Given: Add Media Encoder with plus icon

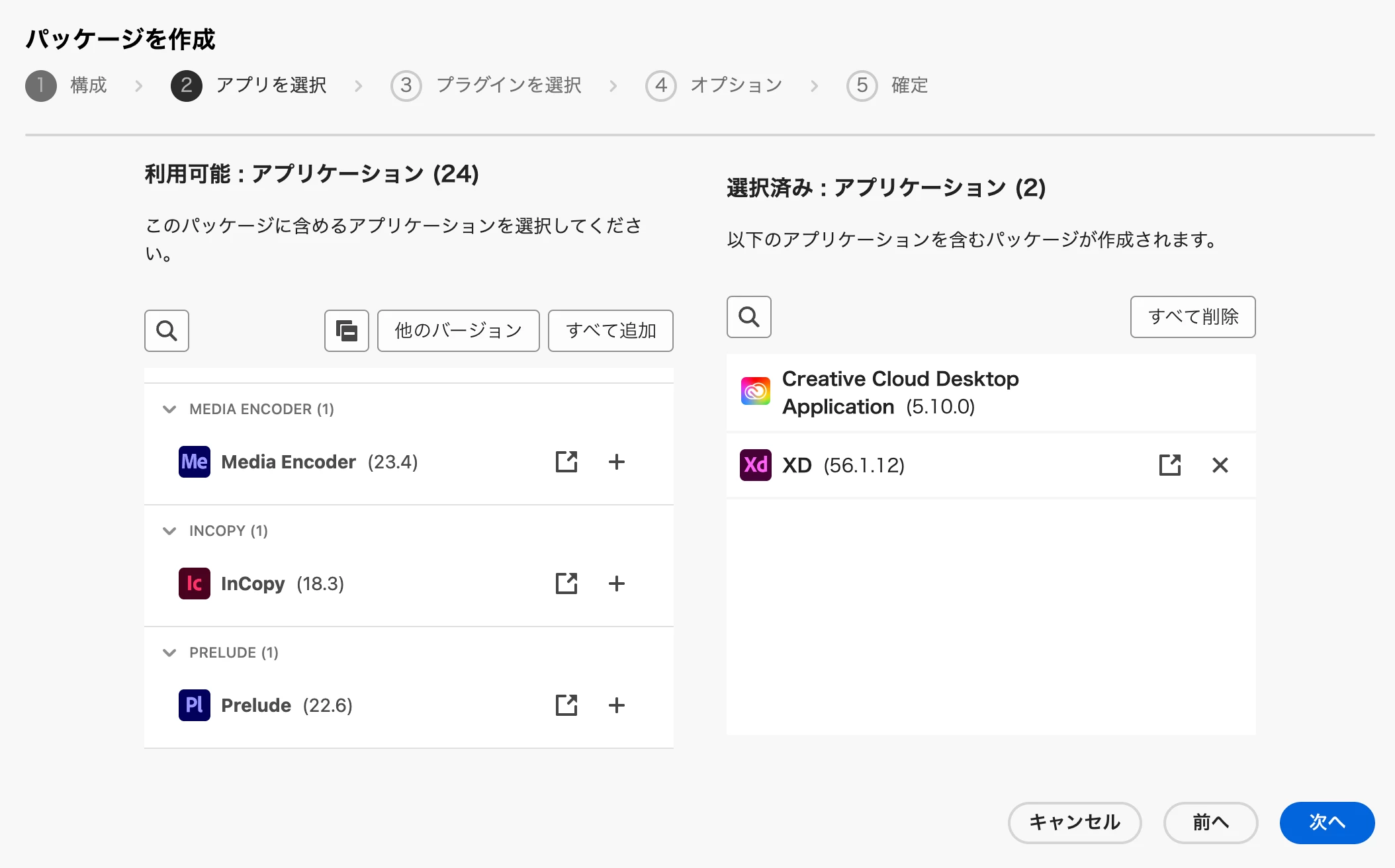Looking at the screenshot, I should [616, 462].
